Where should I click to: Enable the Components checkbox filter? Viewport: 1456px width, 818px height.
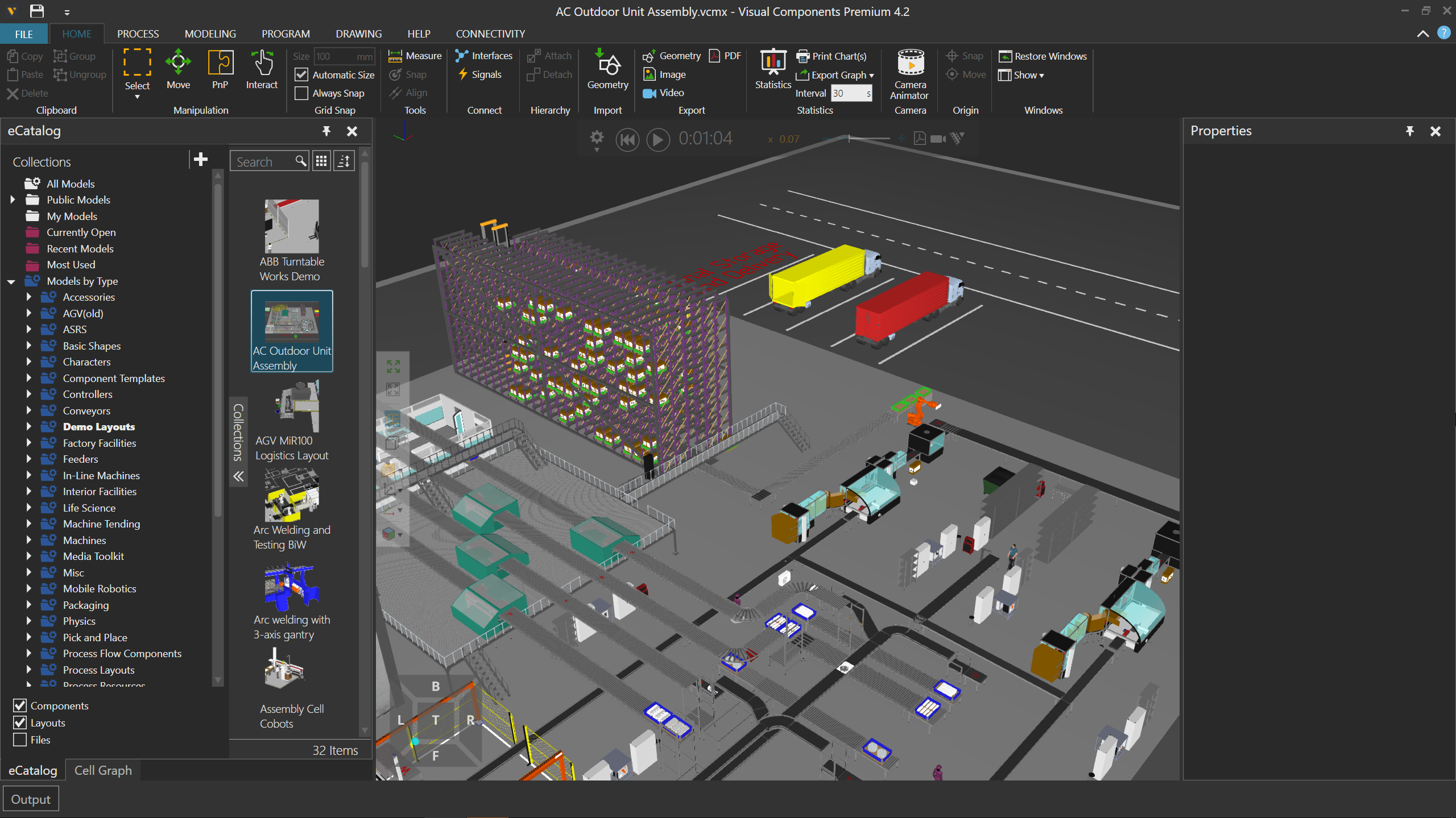click(19, 706)
